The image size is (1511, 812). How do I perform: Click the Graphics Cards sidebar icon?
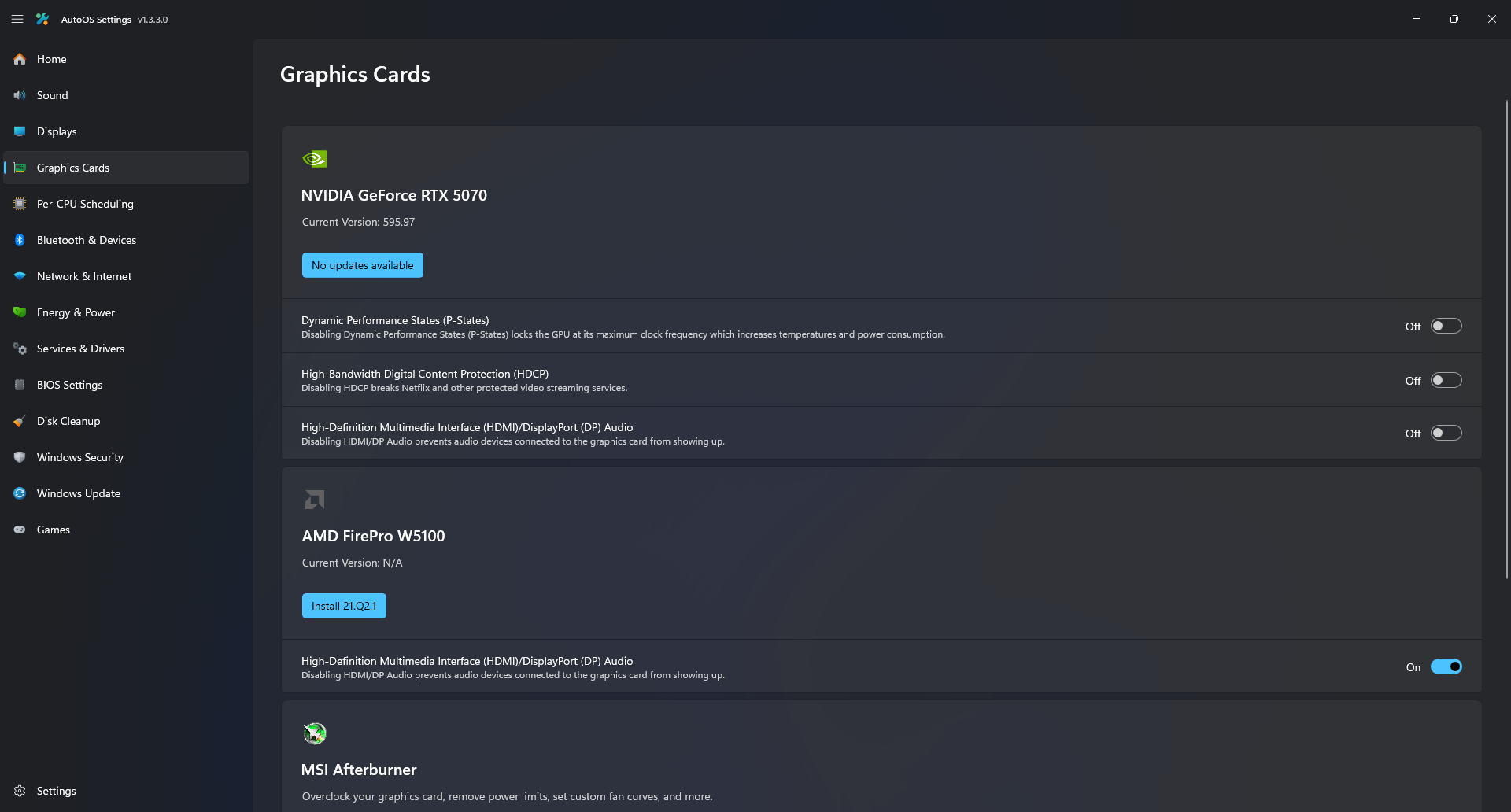point(20,168)
